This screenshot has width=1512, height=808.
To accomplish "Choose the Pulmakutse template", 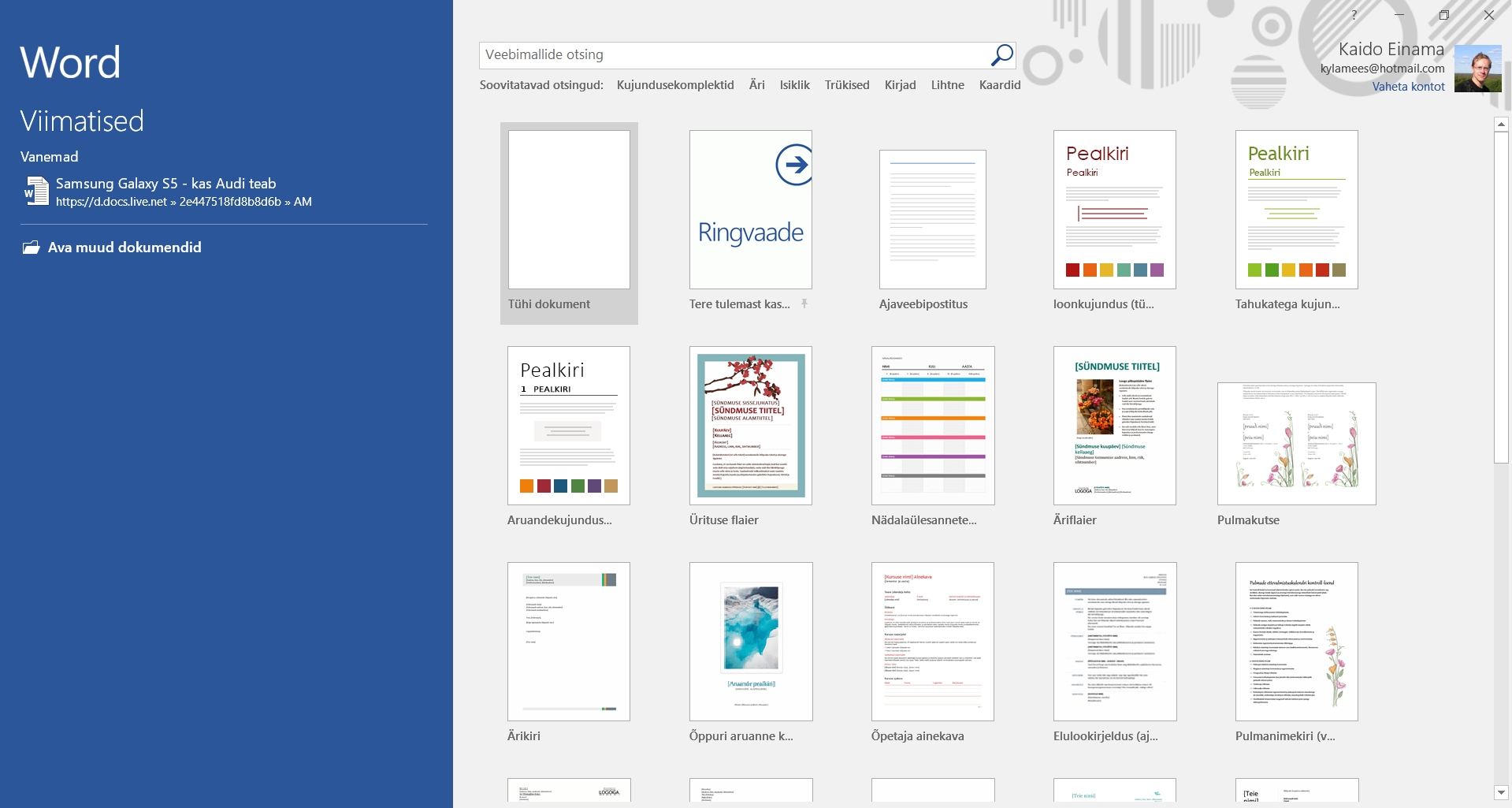I will click(x=1297, y=444).
